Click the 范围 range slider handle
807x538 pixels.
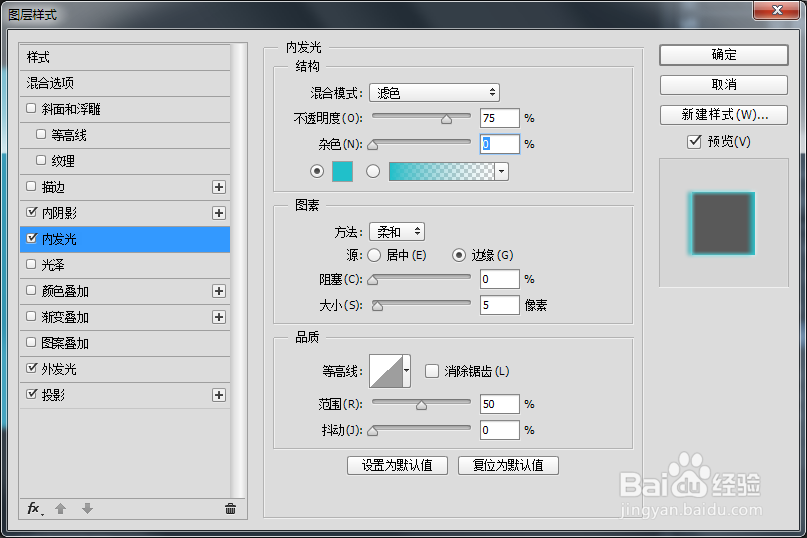pos(422,405)
